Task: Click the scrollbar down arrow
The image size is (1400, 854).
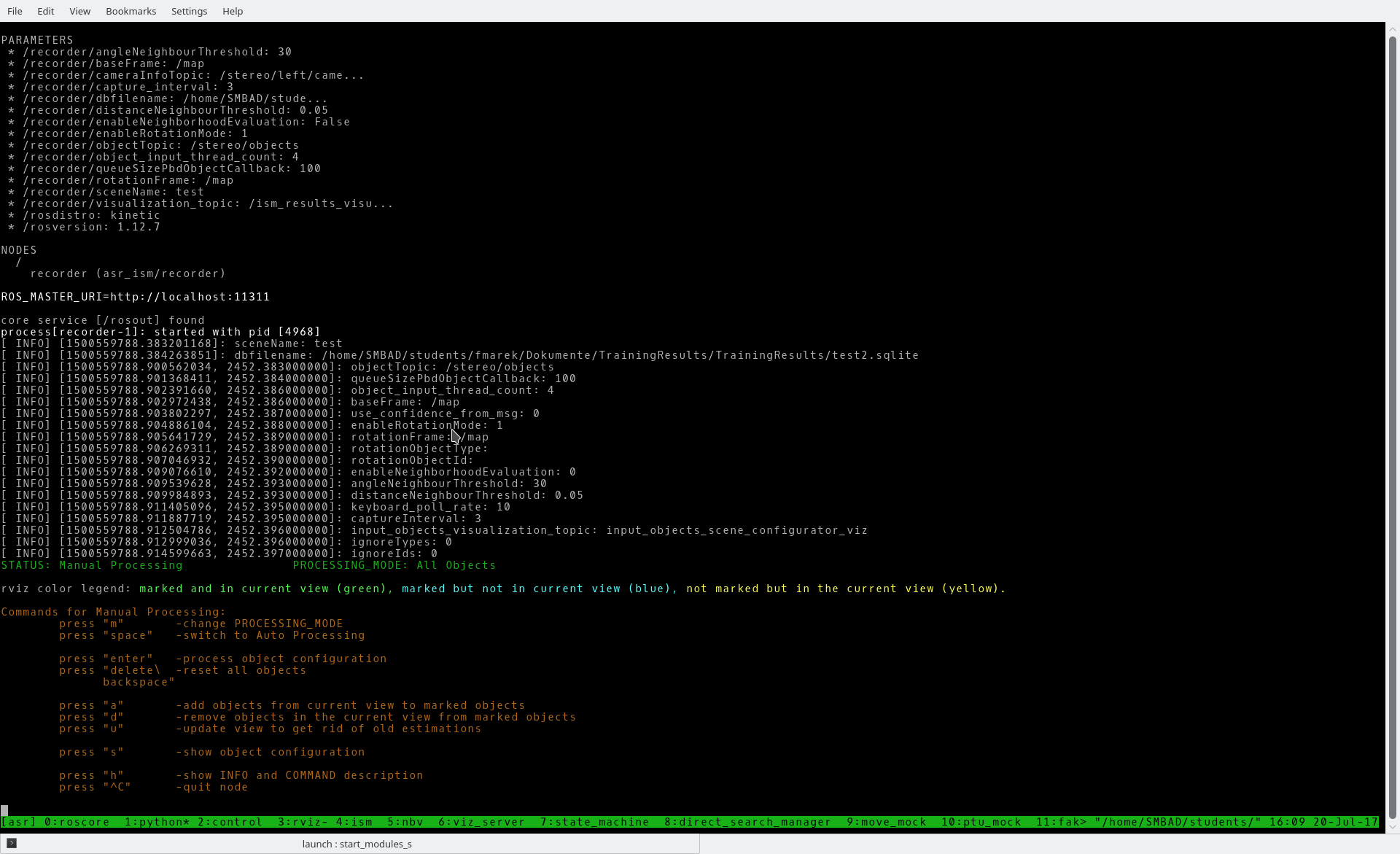Action: [1392, 826]
